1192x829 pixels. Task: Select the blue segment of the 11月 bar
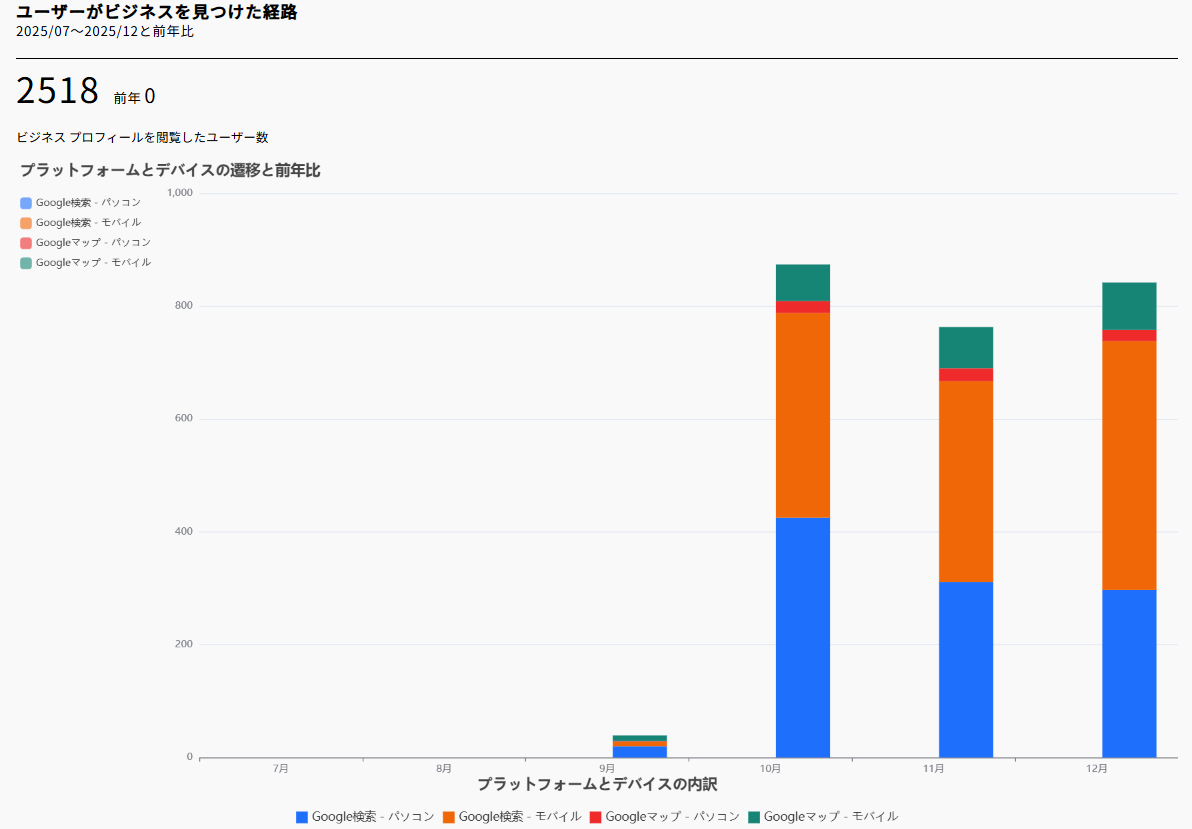coord(966,669)
